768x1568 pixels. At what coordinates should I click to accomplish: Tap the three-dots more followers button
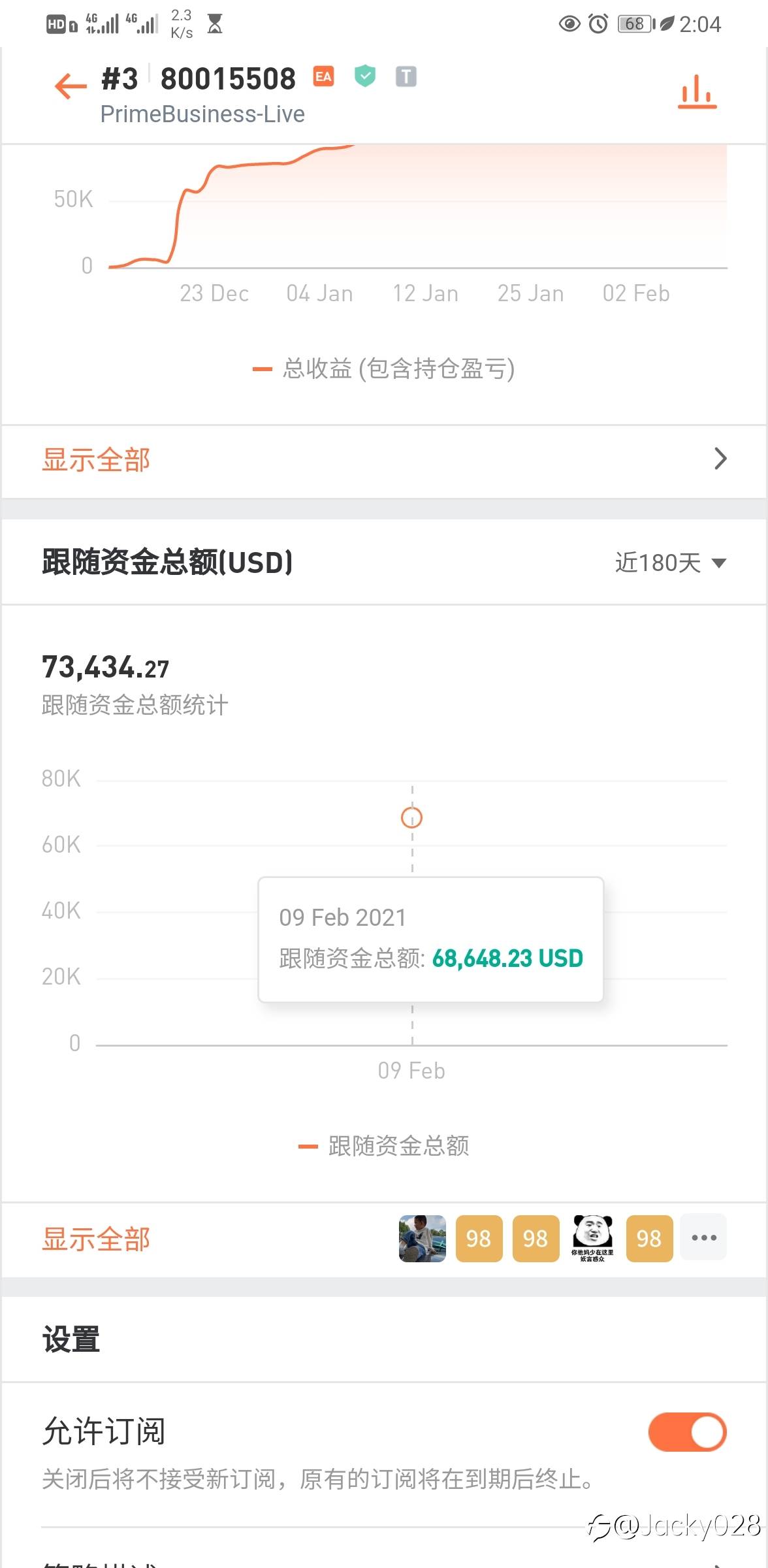(703, 1237)
